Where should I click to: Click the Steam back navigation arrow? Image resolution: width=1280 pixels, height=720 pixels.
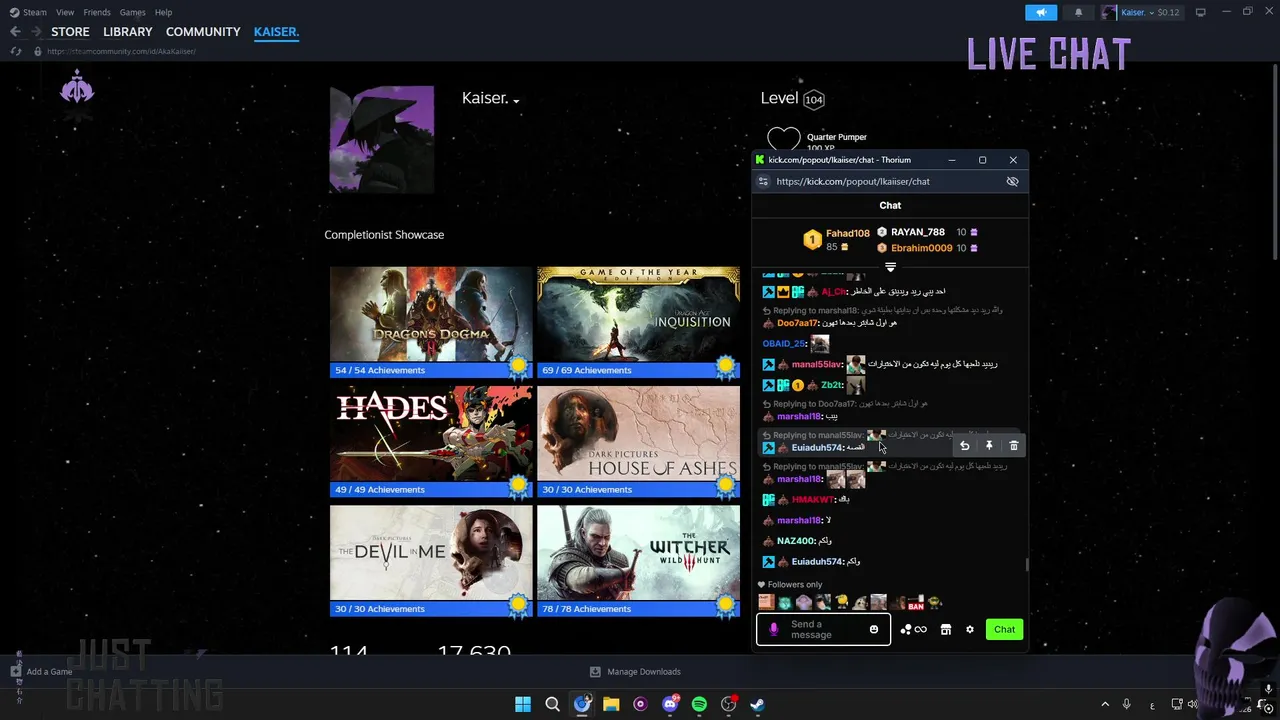15,32
